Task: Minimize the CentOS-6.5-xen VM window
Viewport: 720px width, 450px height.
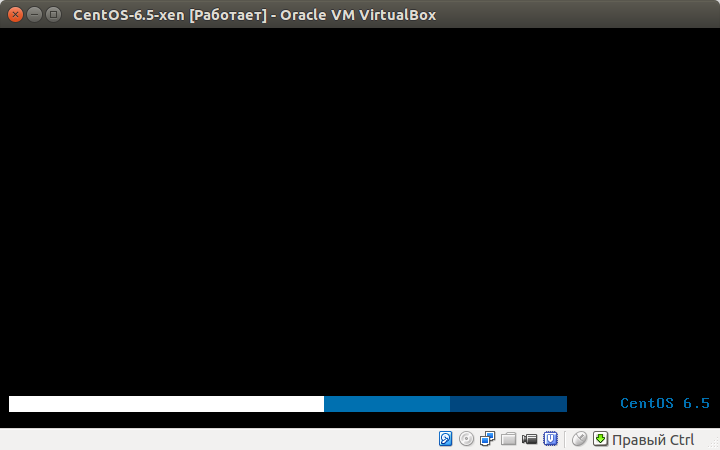Action: tap(34, 15)
